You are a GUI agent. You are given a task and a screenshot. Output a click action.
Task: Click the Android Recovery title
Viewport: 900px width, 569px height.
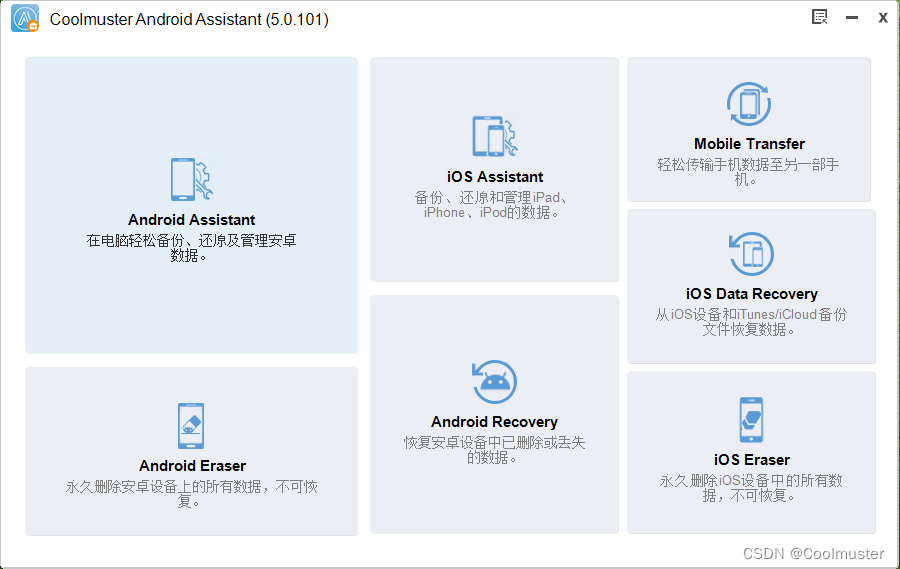pyautogui.click(x=494, y=422)
